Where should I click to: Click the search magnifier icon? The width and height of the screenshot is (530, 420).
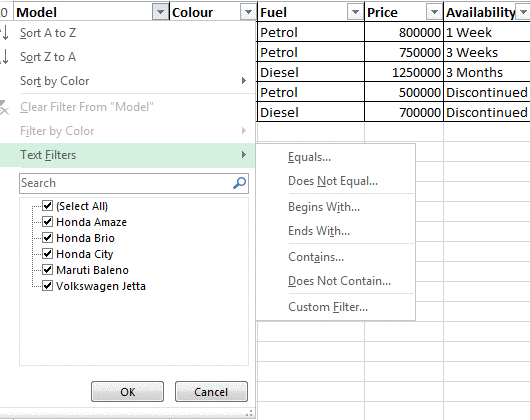(240, 183)
